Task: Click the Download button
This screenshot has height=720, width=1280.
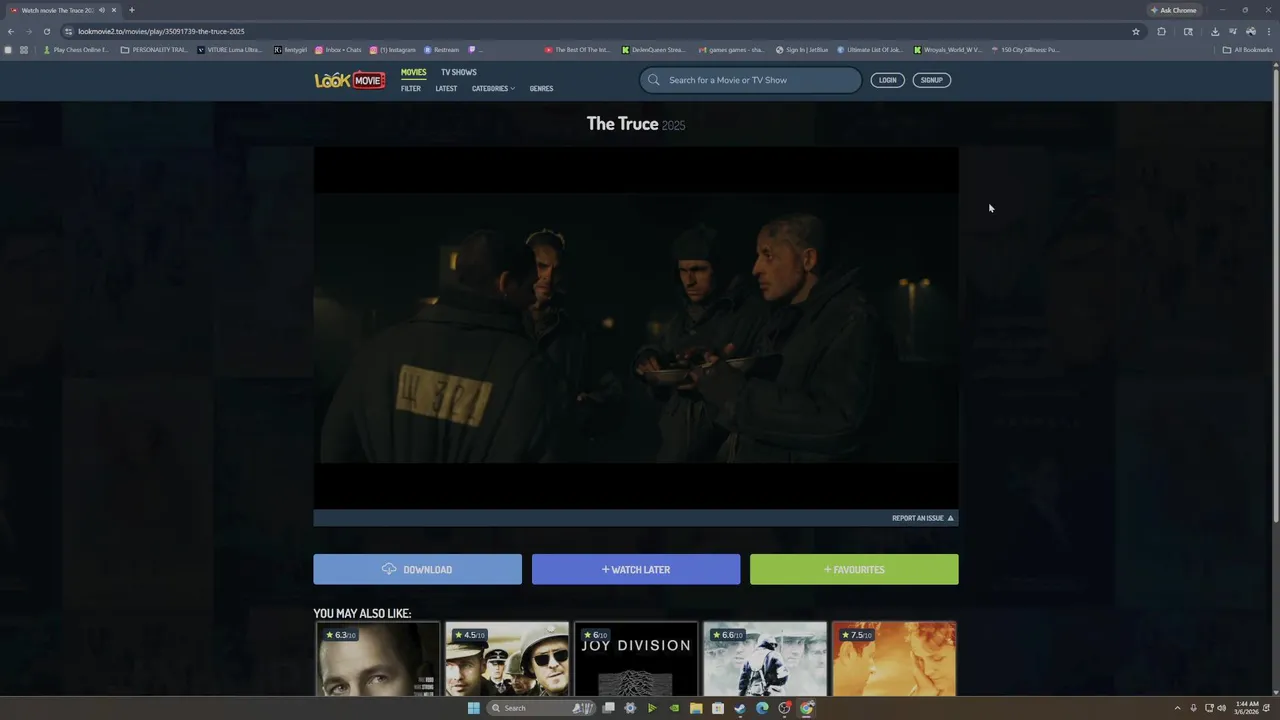Action: click(417, 569)
